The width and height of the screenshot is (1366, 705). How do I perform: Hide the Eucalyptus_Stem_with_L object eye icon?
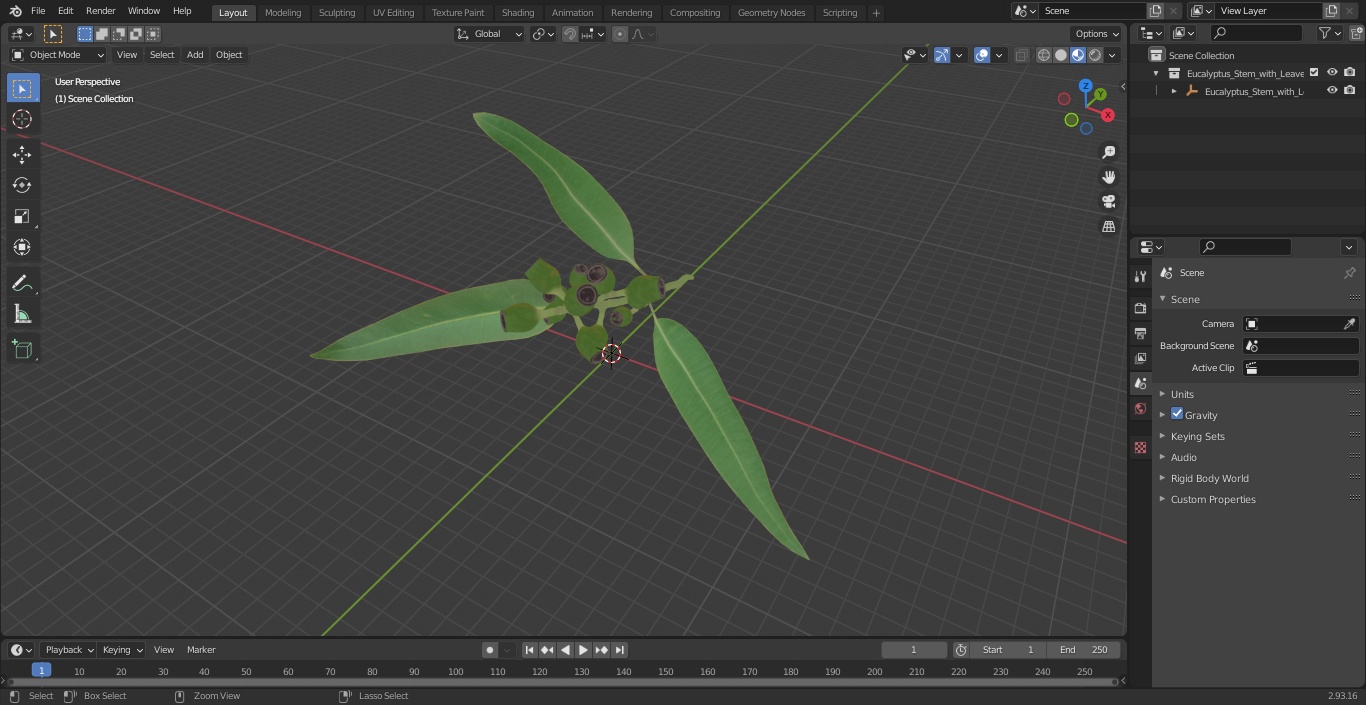tap(1332, 91)
